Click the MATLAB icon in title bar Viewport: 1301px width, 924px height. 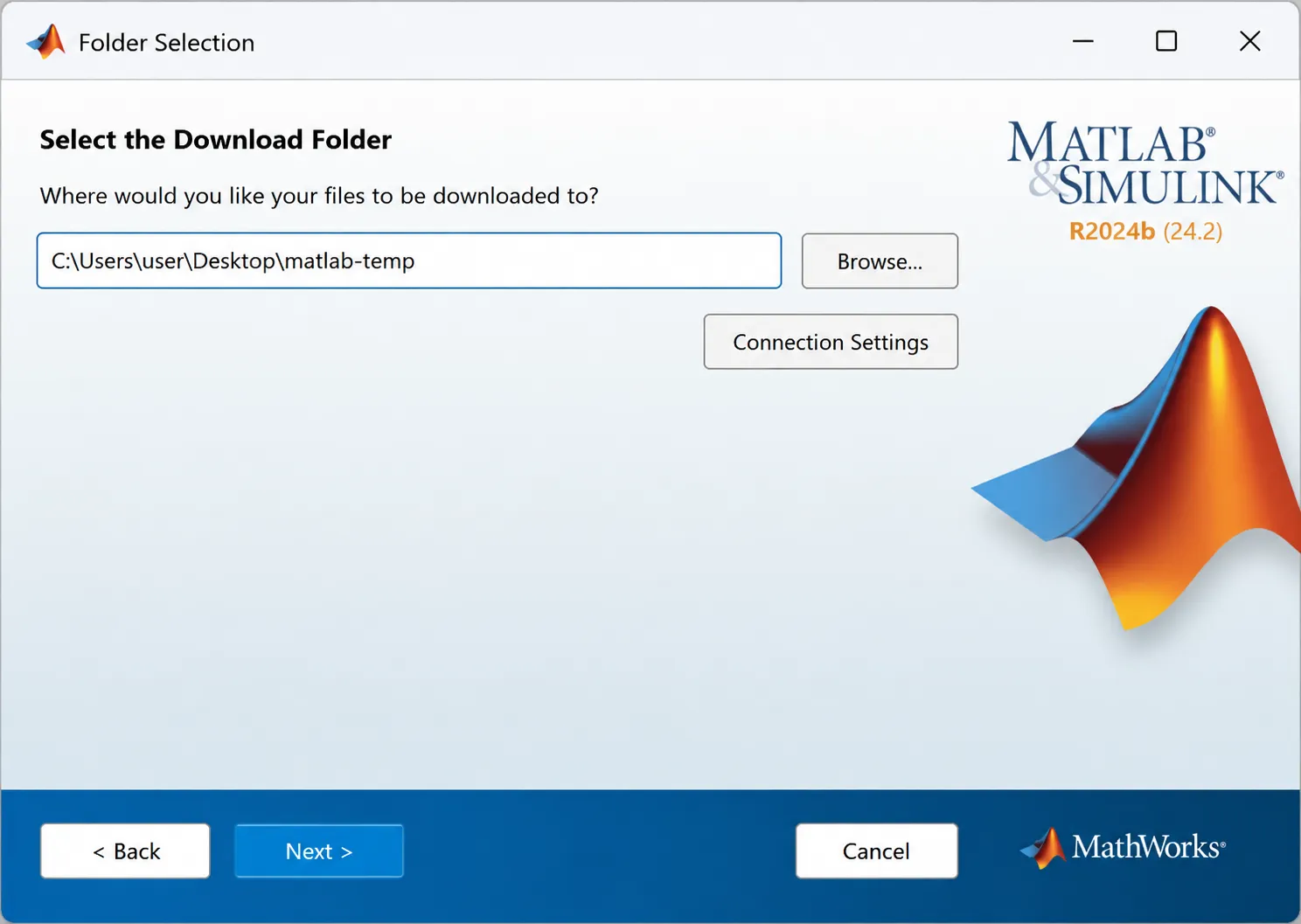point(46,42)
